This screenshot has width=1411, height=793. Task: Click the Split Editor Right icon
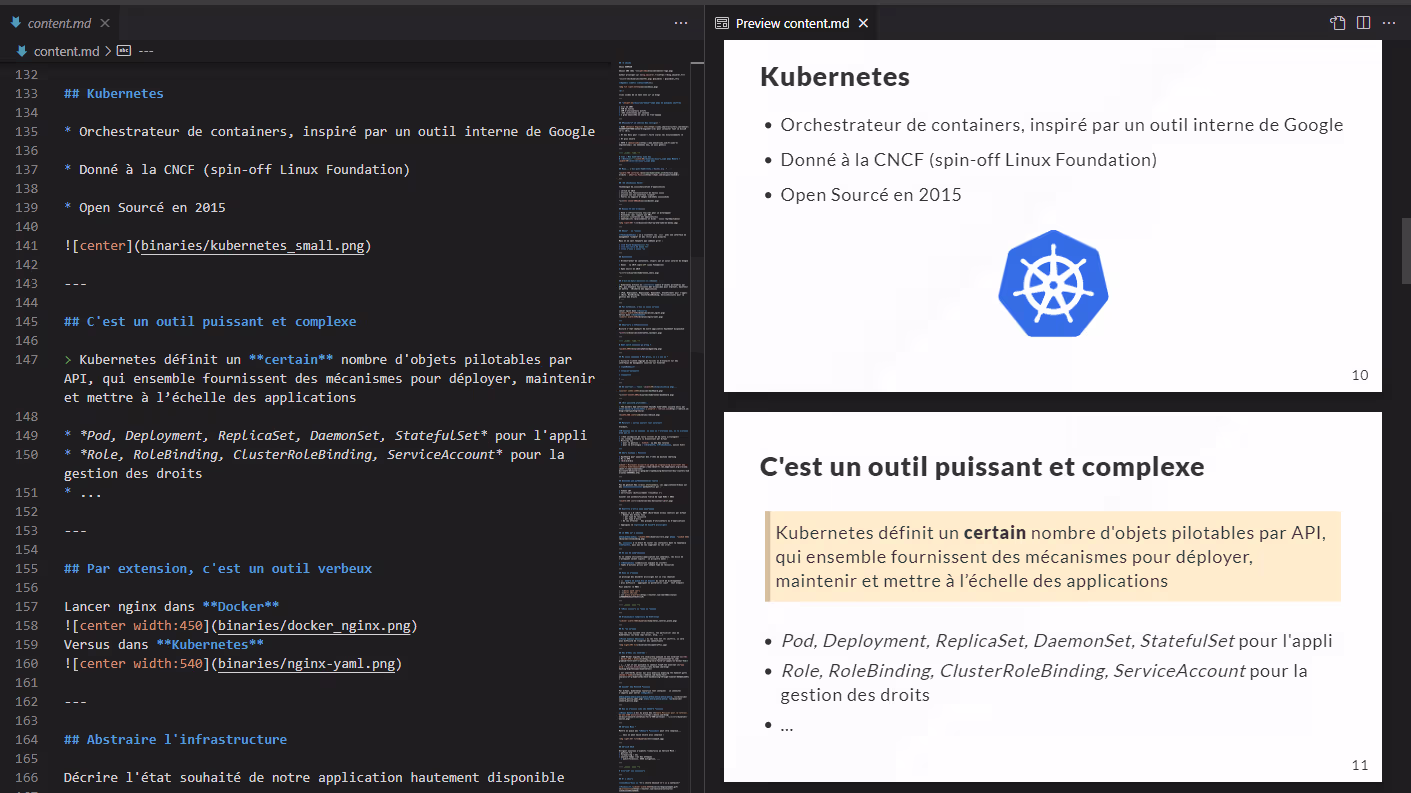pos(1363,23)
